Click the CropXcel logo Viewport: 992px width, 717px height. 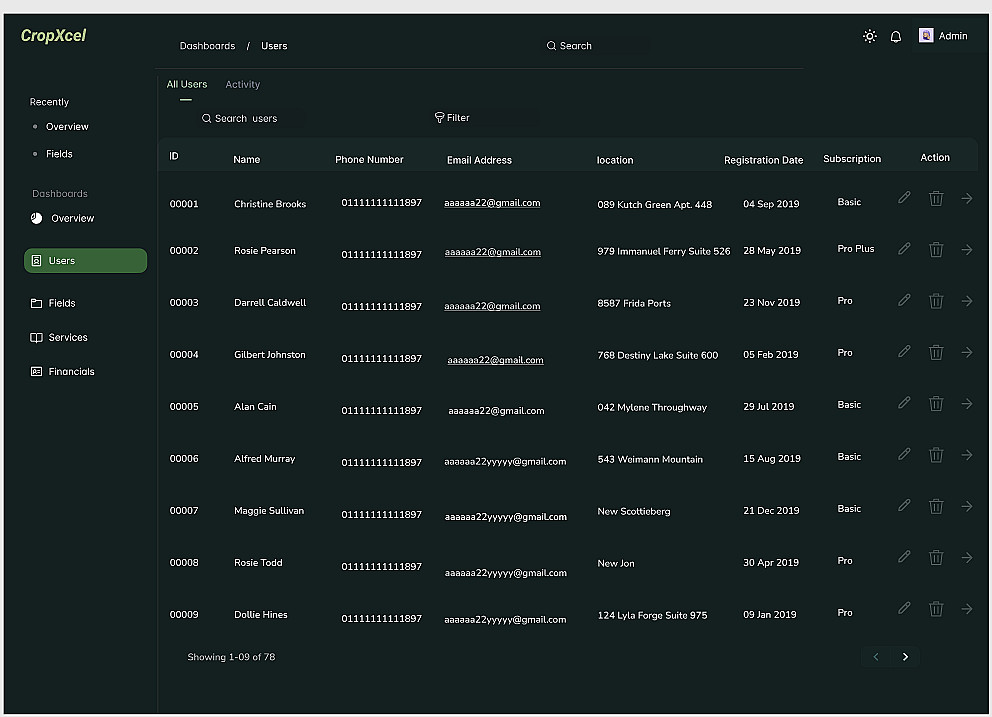[53, 35]
